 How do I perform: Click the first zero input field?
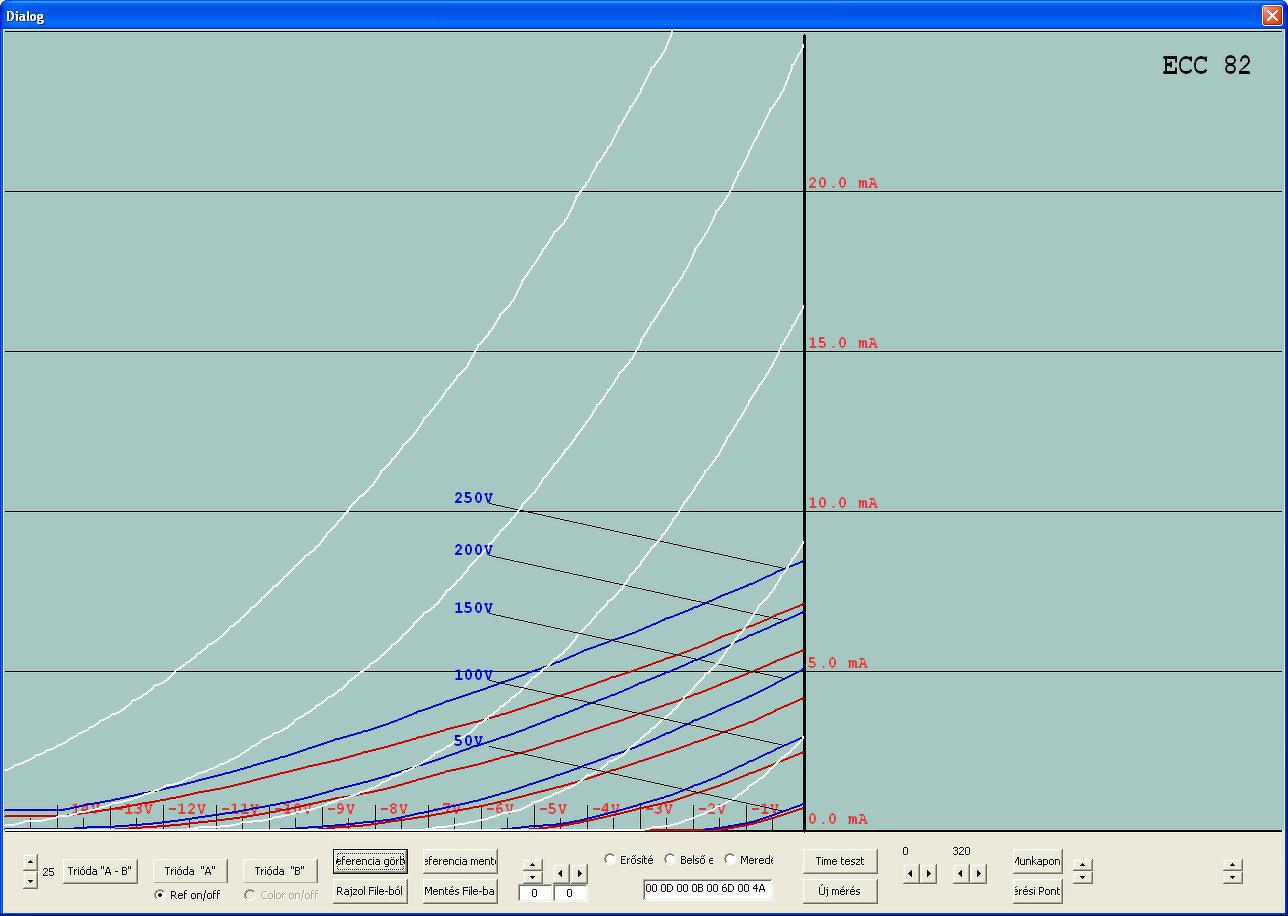tap(535, 893)
